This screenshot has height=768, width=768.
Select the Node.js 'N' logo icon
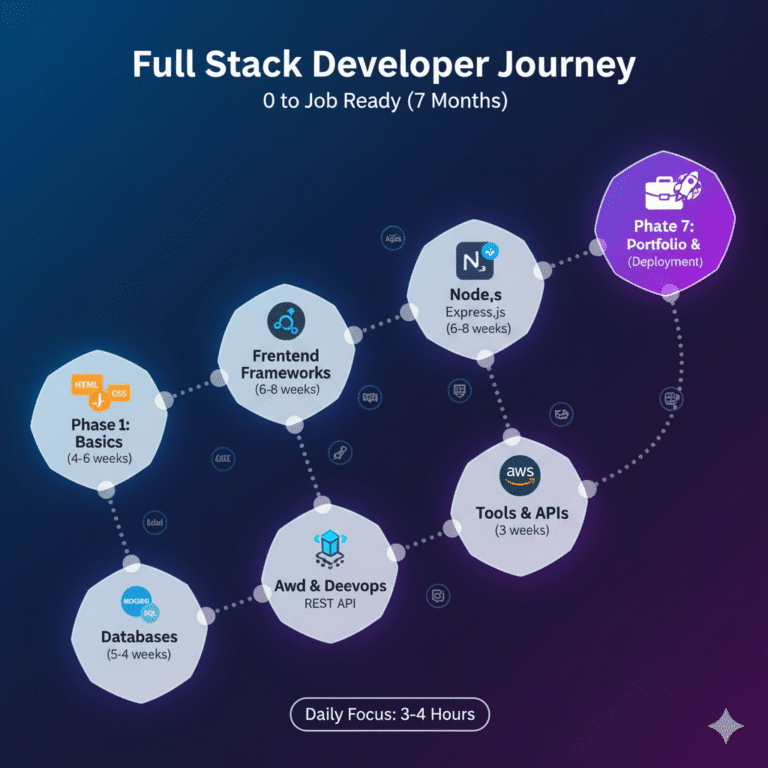coord(475,259)
